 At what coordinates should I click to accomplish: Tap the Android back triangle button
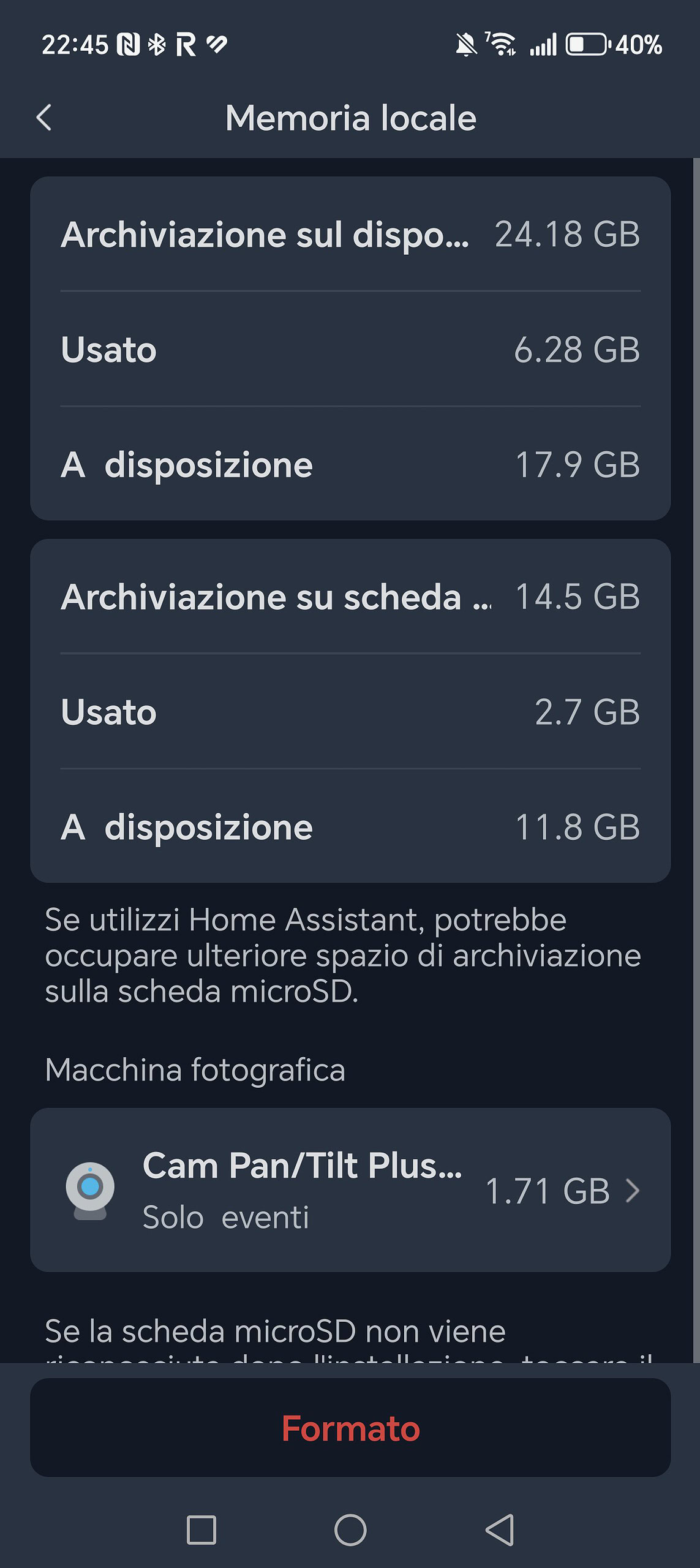pos(500,1529)
